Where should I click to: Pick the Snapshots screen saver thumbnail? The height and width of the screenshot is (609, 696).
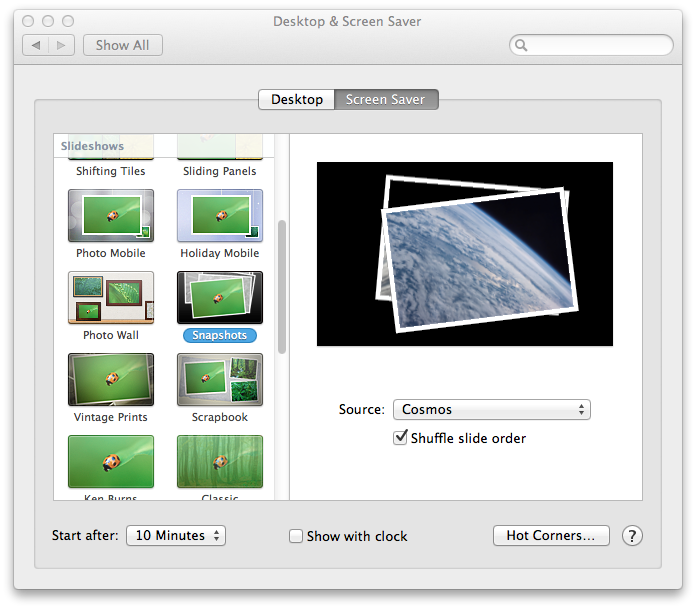[220, 297]
